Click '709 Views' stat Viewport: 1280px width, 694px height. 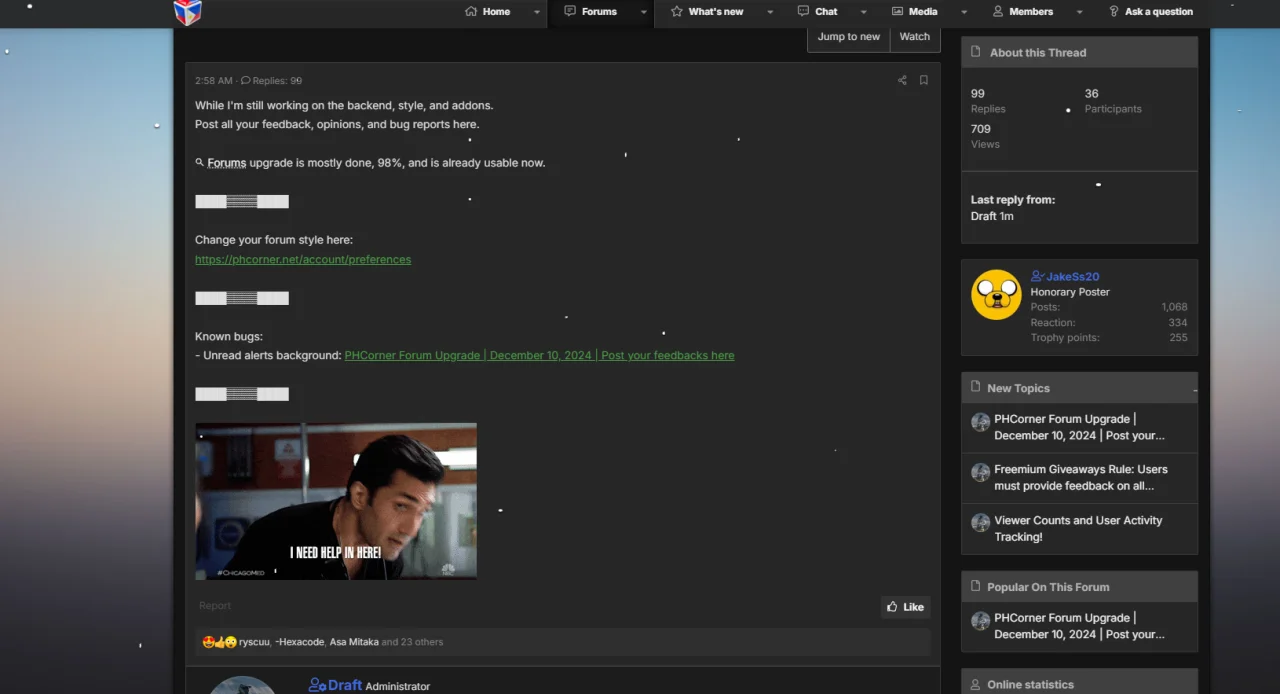985,136
